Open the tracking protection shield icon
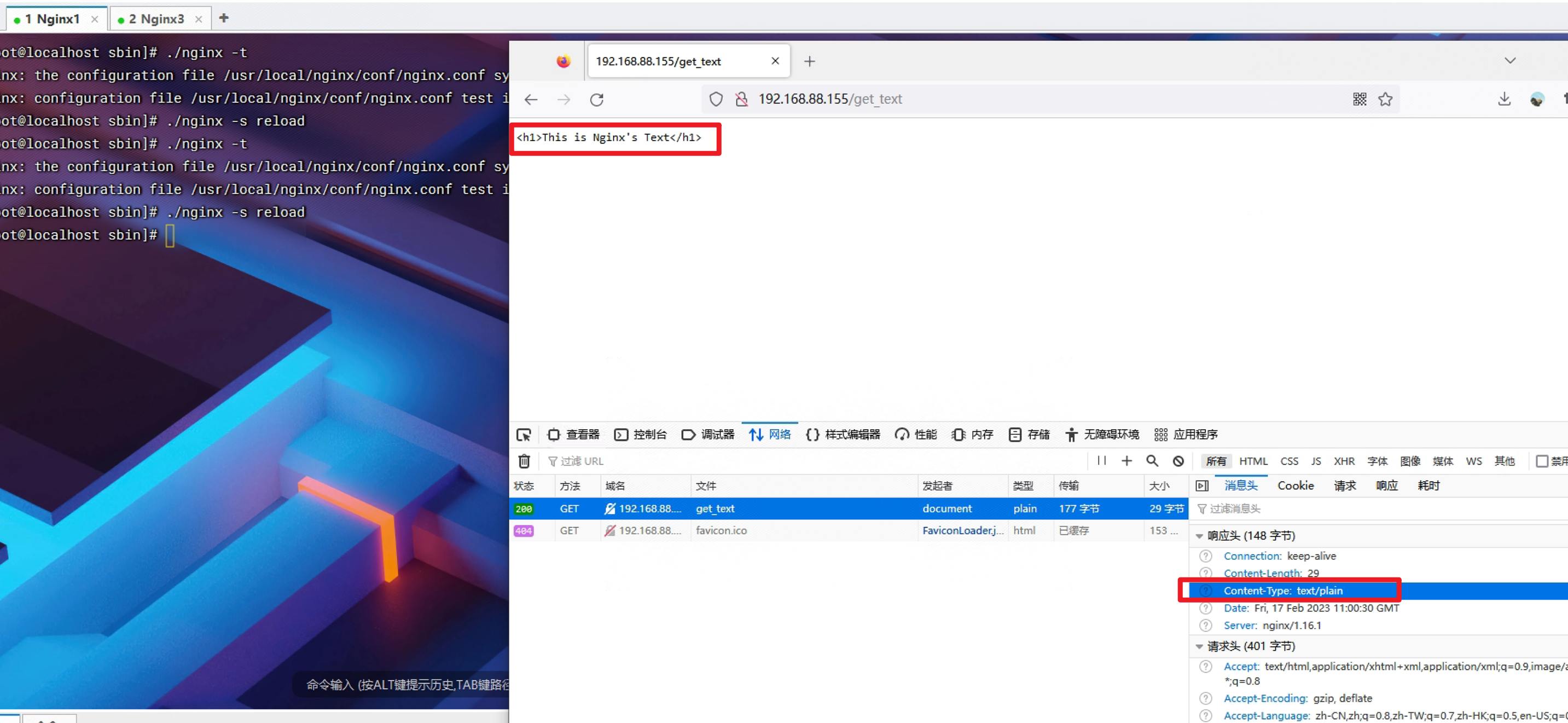 716,99
